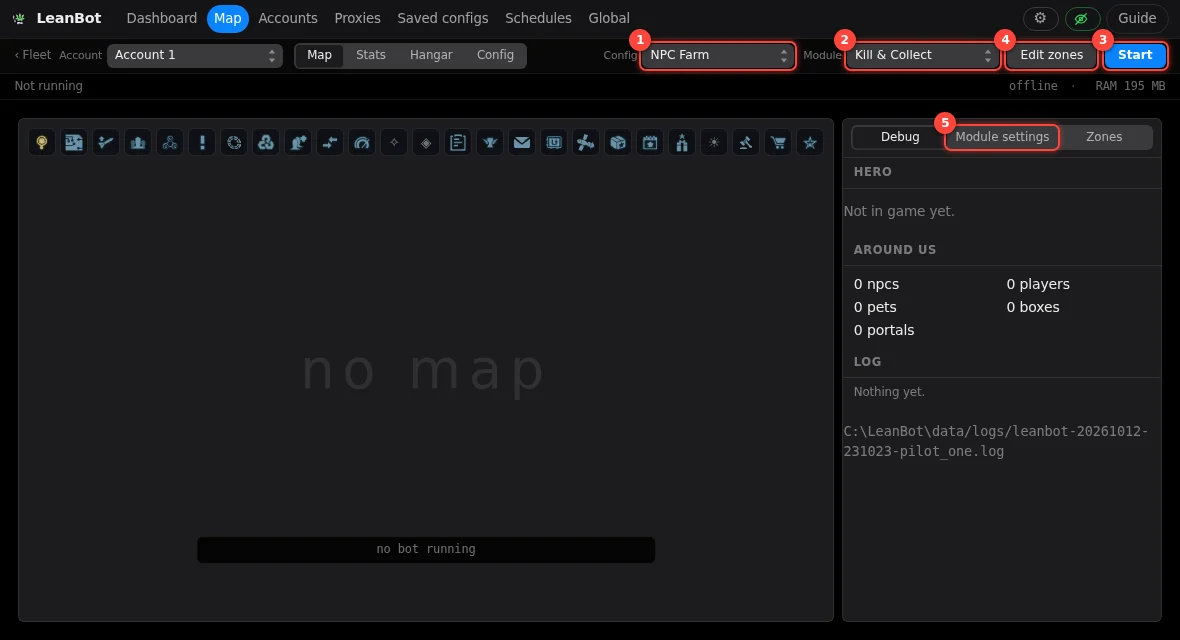
Task: Click the 'offline' status text
Action: pyautogui.click(x=1032, y=86)
